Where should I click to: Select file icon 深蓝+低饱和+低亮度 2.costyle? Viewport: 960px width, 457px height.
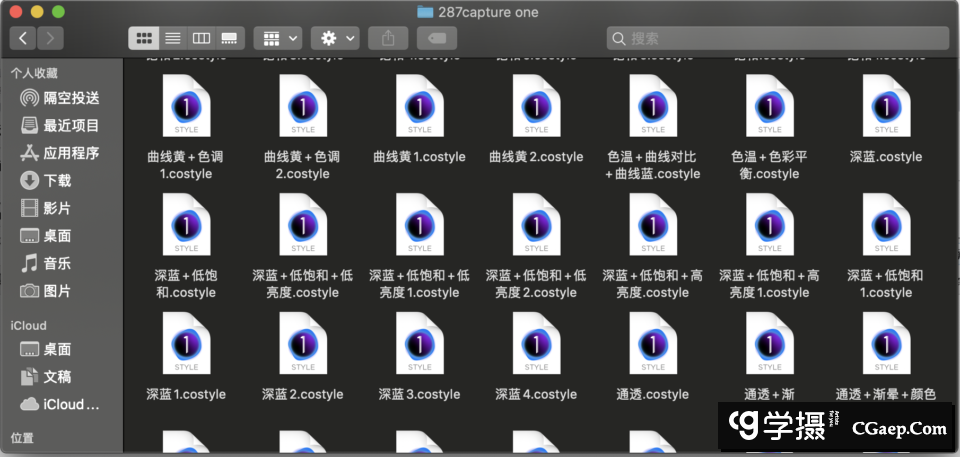coord(536,224)
